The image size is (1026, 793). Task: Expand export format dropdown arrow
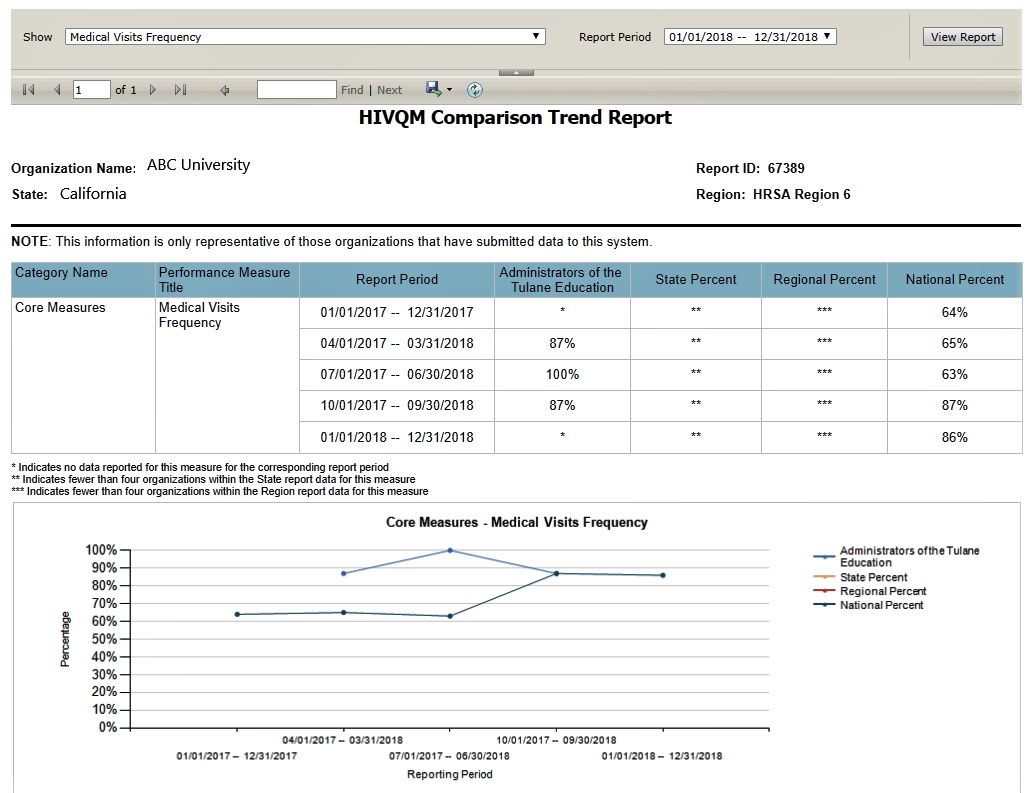click(x=449, y=90)
